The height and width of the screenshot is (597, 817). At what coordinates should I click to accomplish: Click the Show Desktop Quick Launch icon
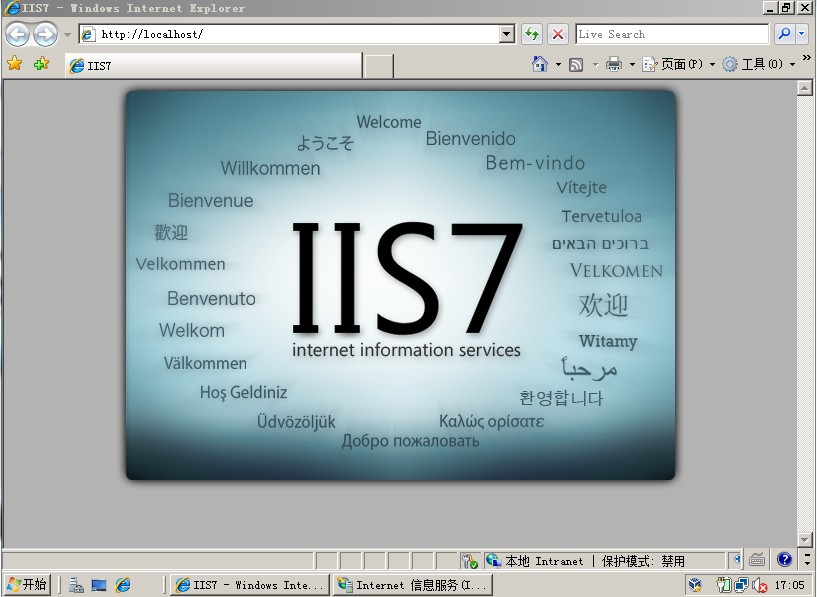point(99,585)
